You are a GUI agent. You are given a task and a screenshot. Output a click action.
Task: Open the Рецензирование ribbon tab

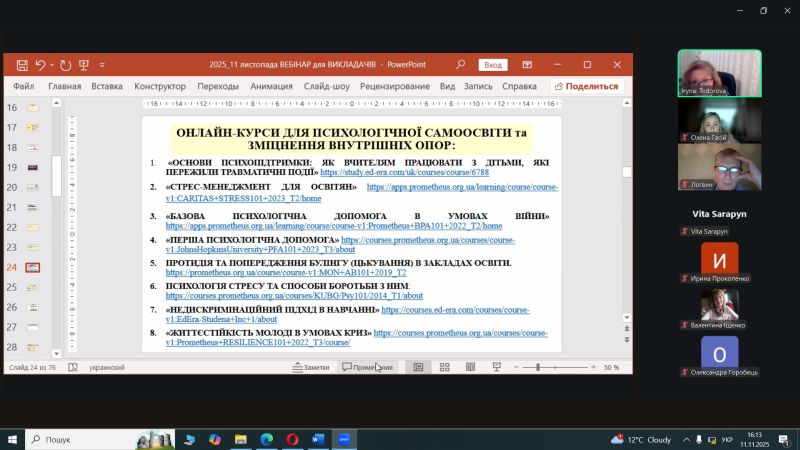point(395,86)
